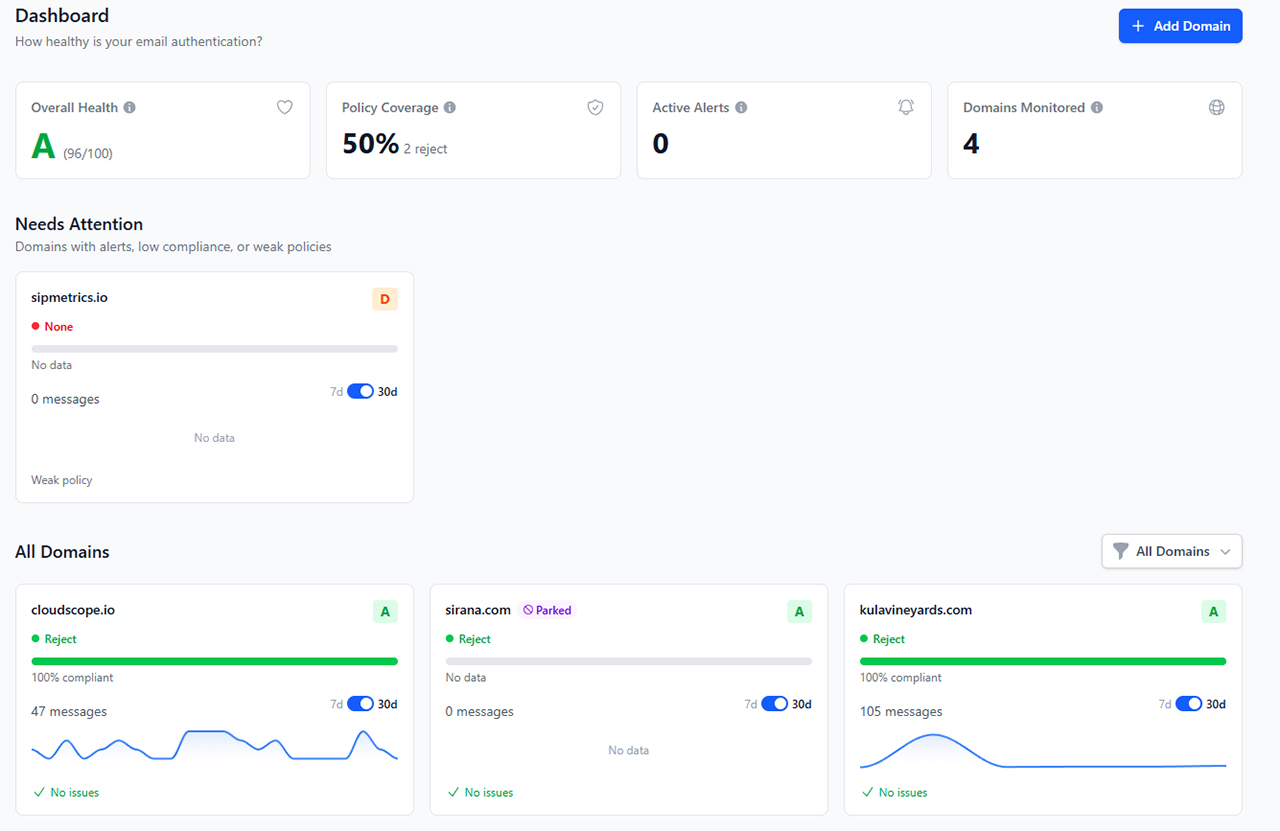Click the D grade badge on sipmetrics.io

(385, 299)
